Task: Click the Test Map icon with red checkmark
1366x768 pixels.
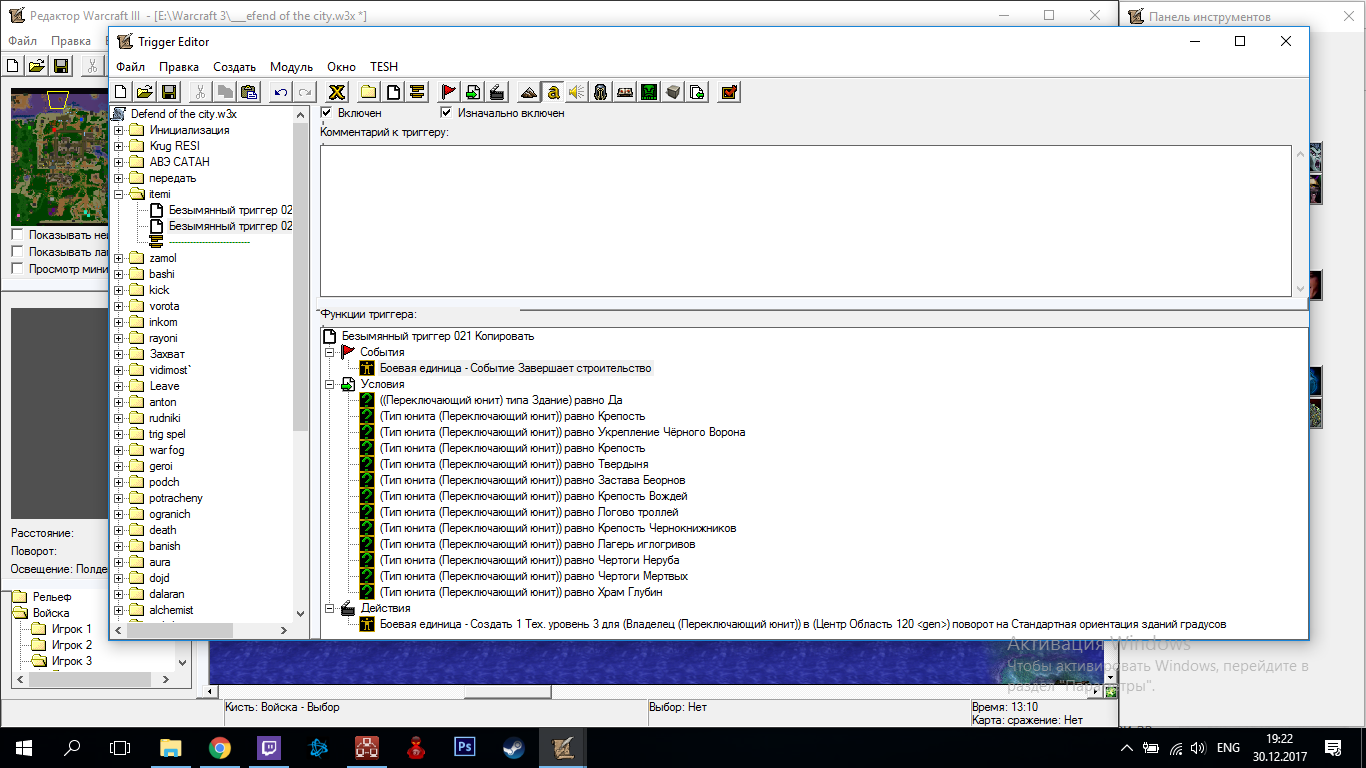Action: tap(729, 92)
